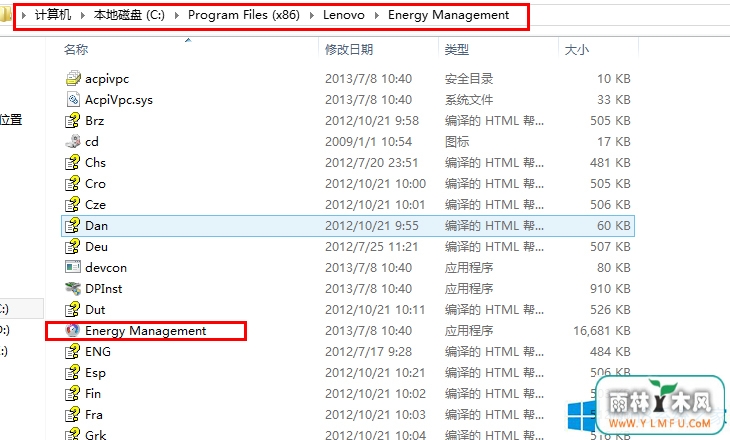
Task: Select the file name Fin
Action: tap(93, 394)
